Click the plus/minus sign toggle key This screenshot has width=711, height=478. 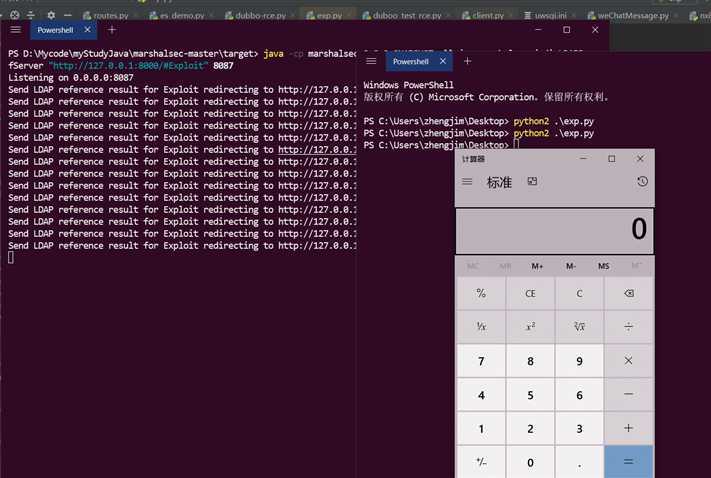click(481, 462)
